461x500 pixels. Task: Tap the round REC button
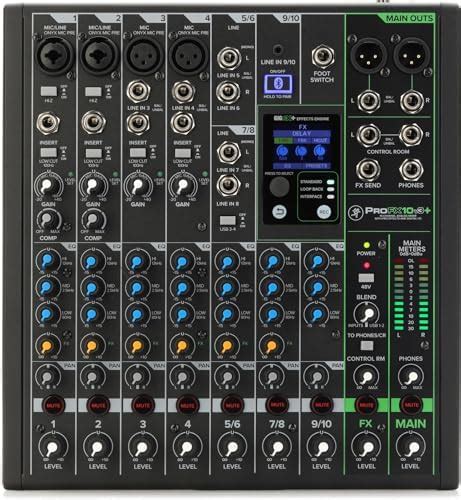[324, 212]
